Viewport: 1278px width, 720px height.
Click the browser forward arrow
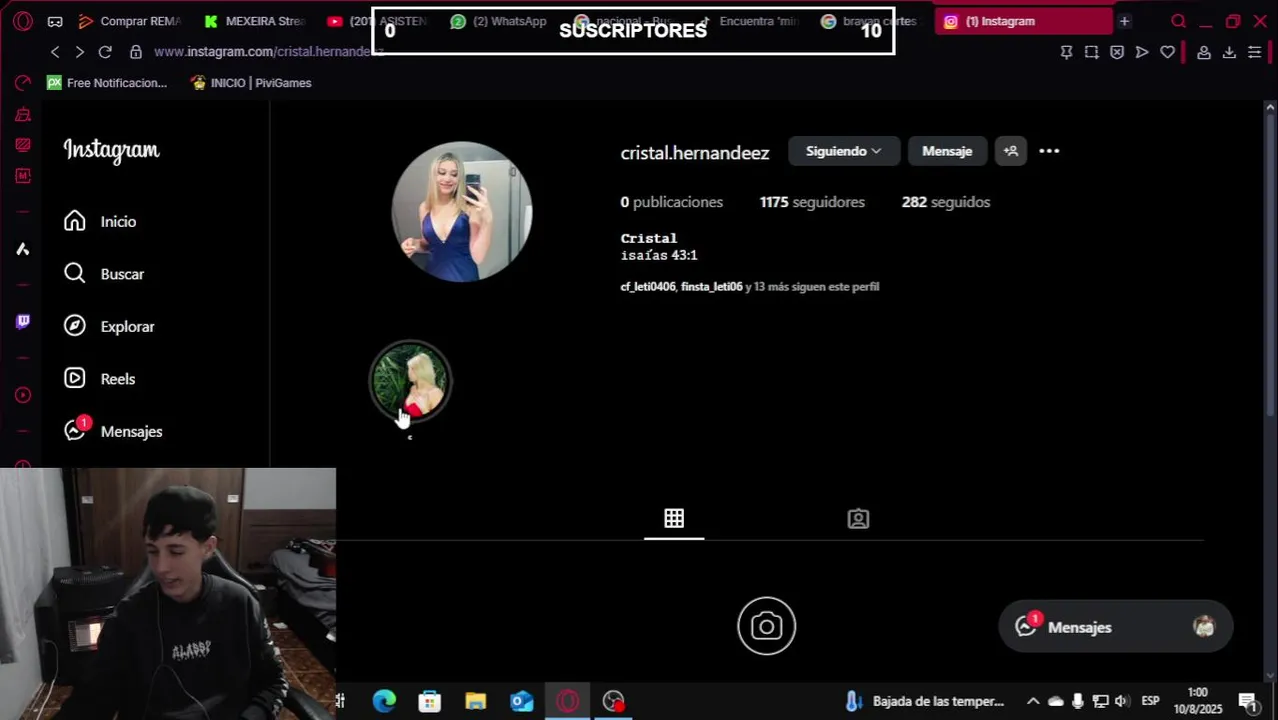tap(80, 52)
